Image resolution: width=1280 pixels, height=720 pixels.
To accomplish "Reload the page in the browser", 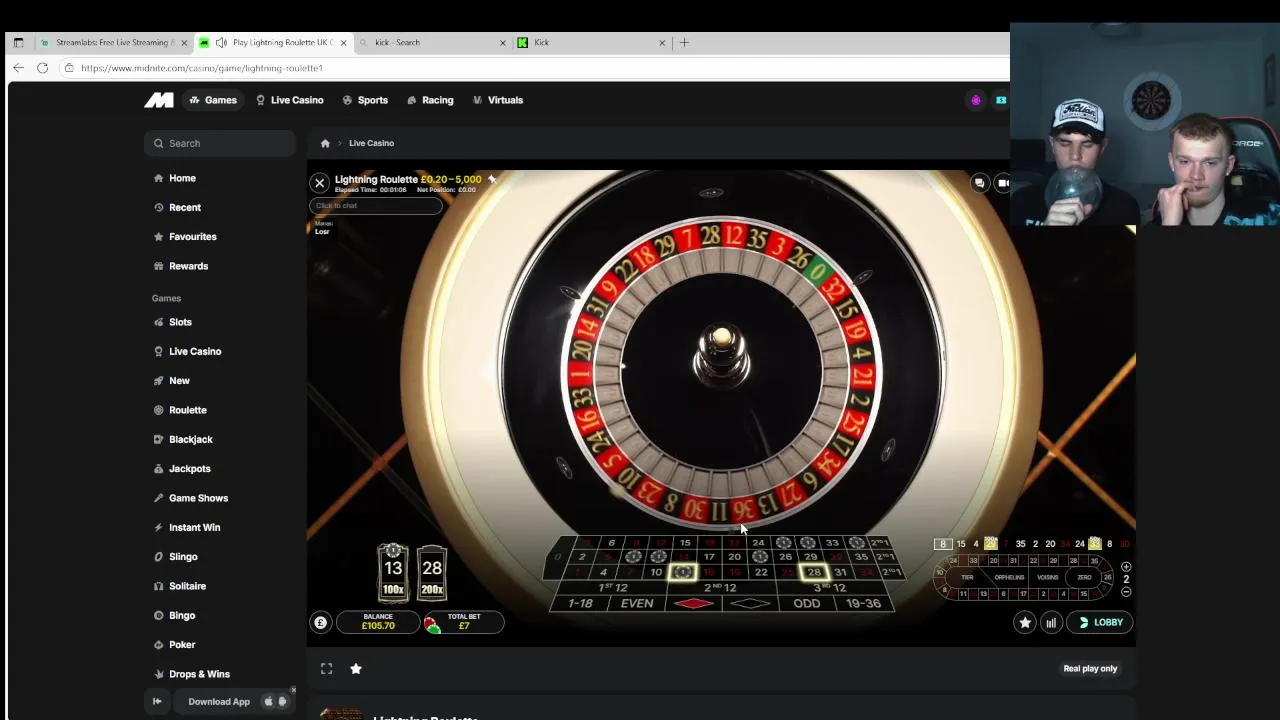I will (42, 68).
